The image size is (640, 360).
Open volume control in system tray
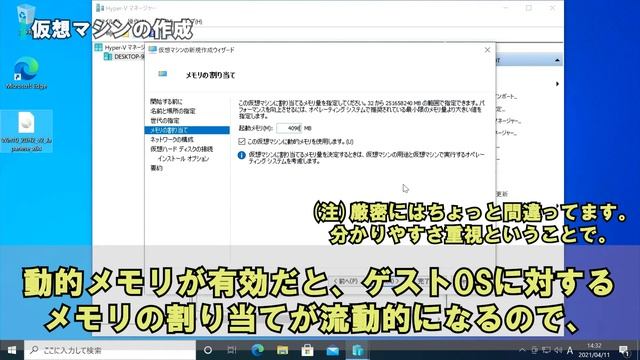coord(558,350)
